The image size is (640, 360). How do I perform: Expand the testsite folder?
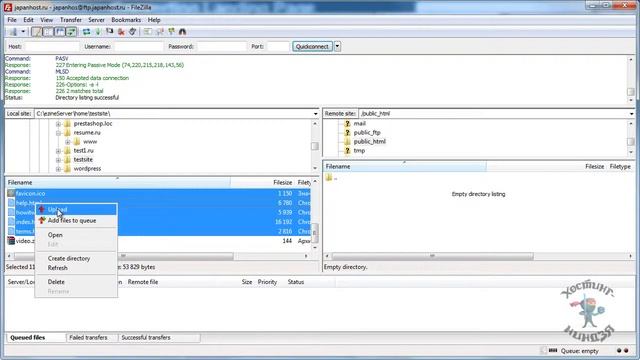click(x=58, y=160)
